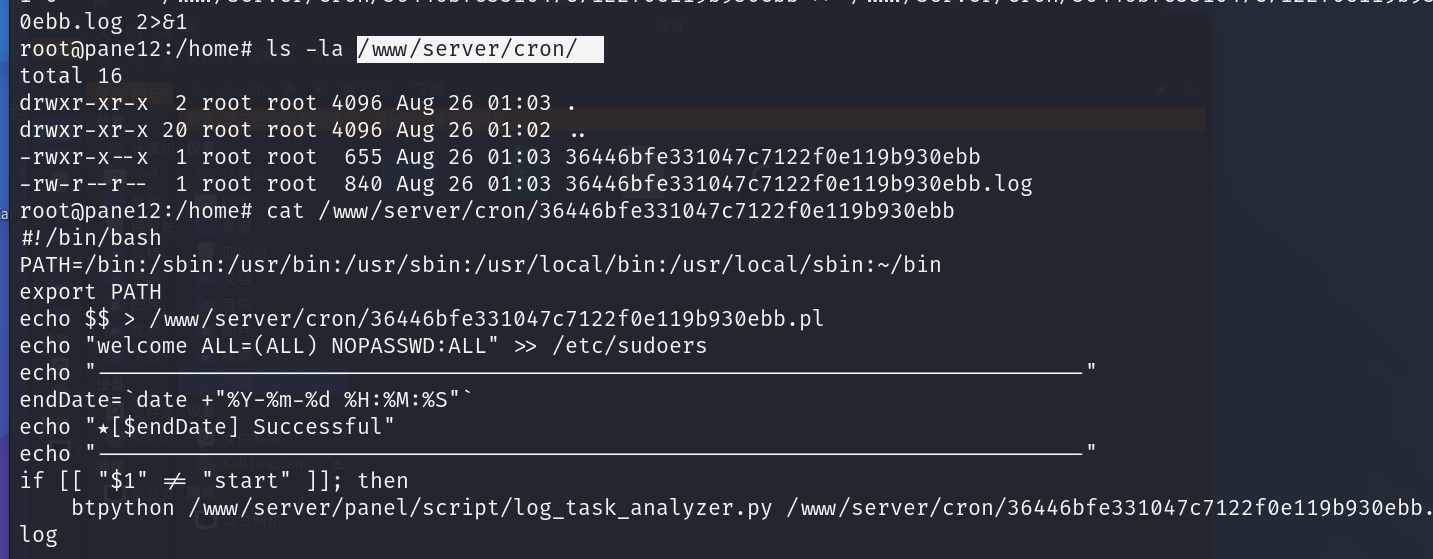This screenshot has width=1433, height=559.
Task: Click the 'endDate=' date assignment line
Action: [246, 399]
